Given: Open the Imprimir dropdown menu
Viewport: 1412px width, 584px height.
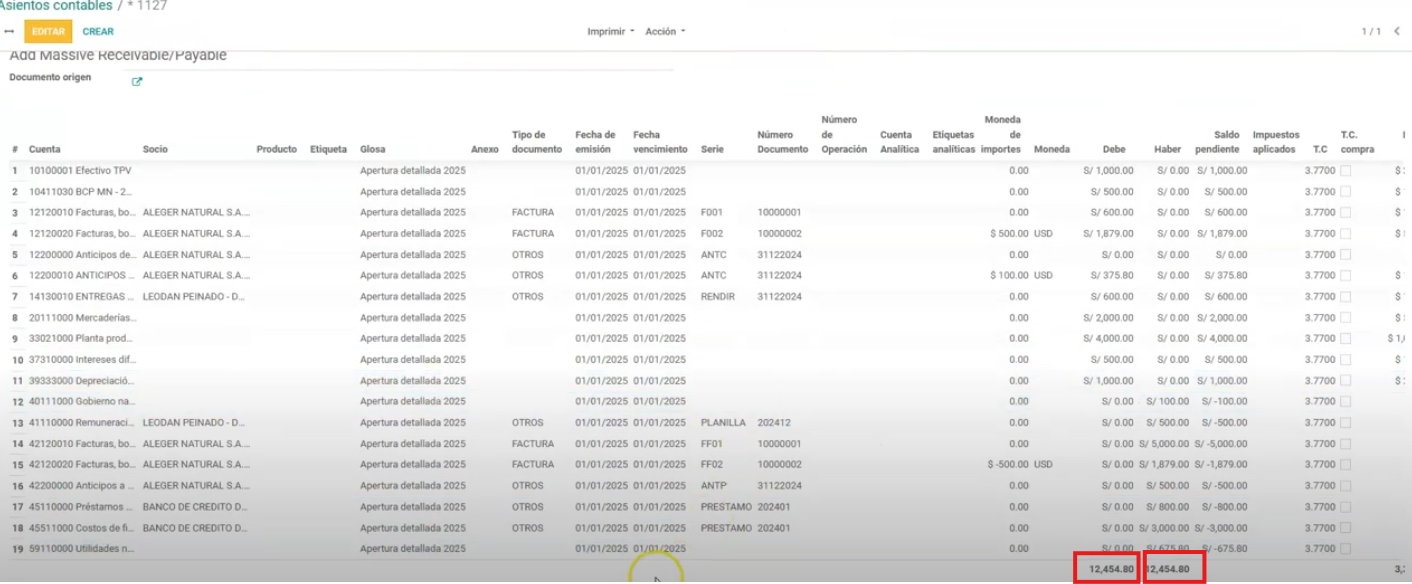Looking at the screenshot, I should click(x=610, y=32).
